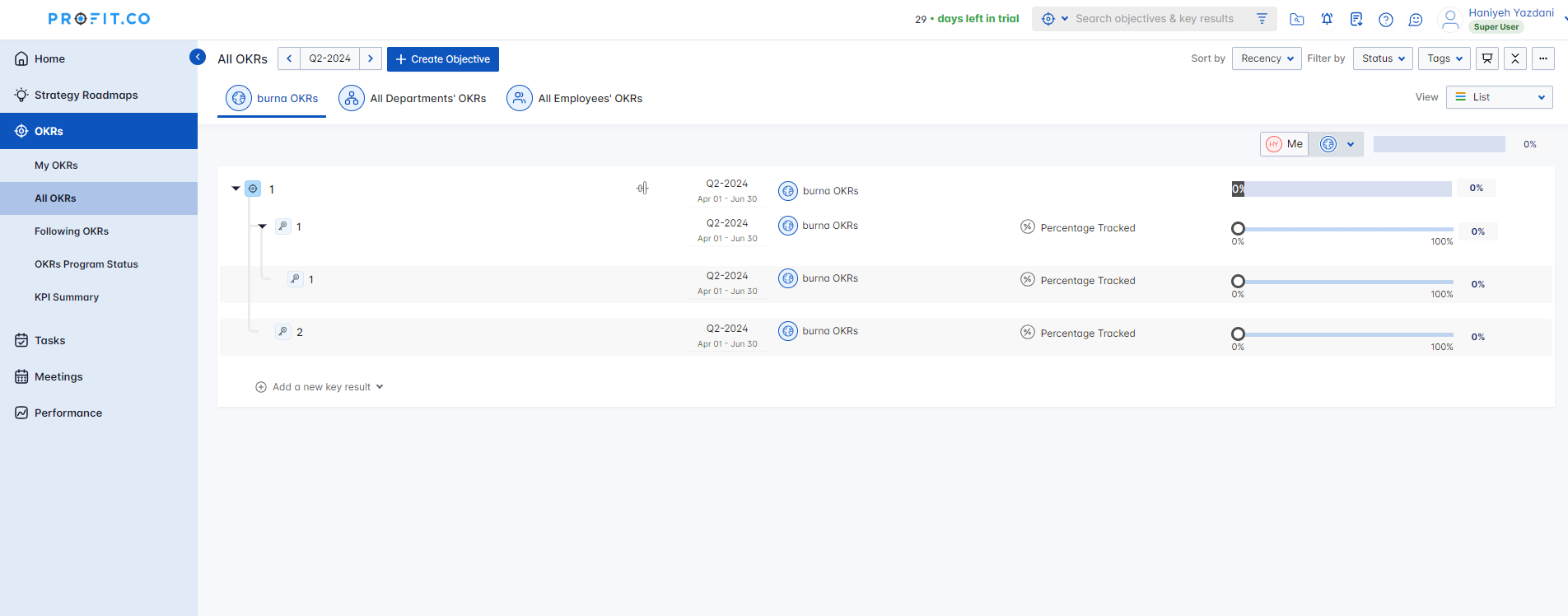Viewport: 1568px width, 616px height.
Task: Collapse first key result 1 subtree
Action: [x=263, y=226]
